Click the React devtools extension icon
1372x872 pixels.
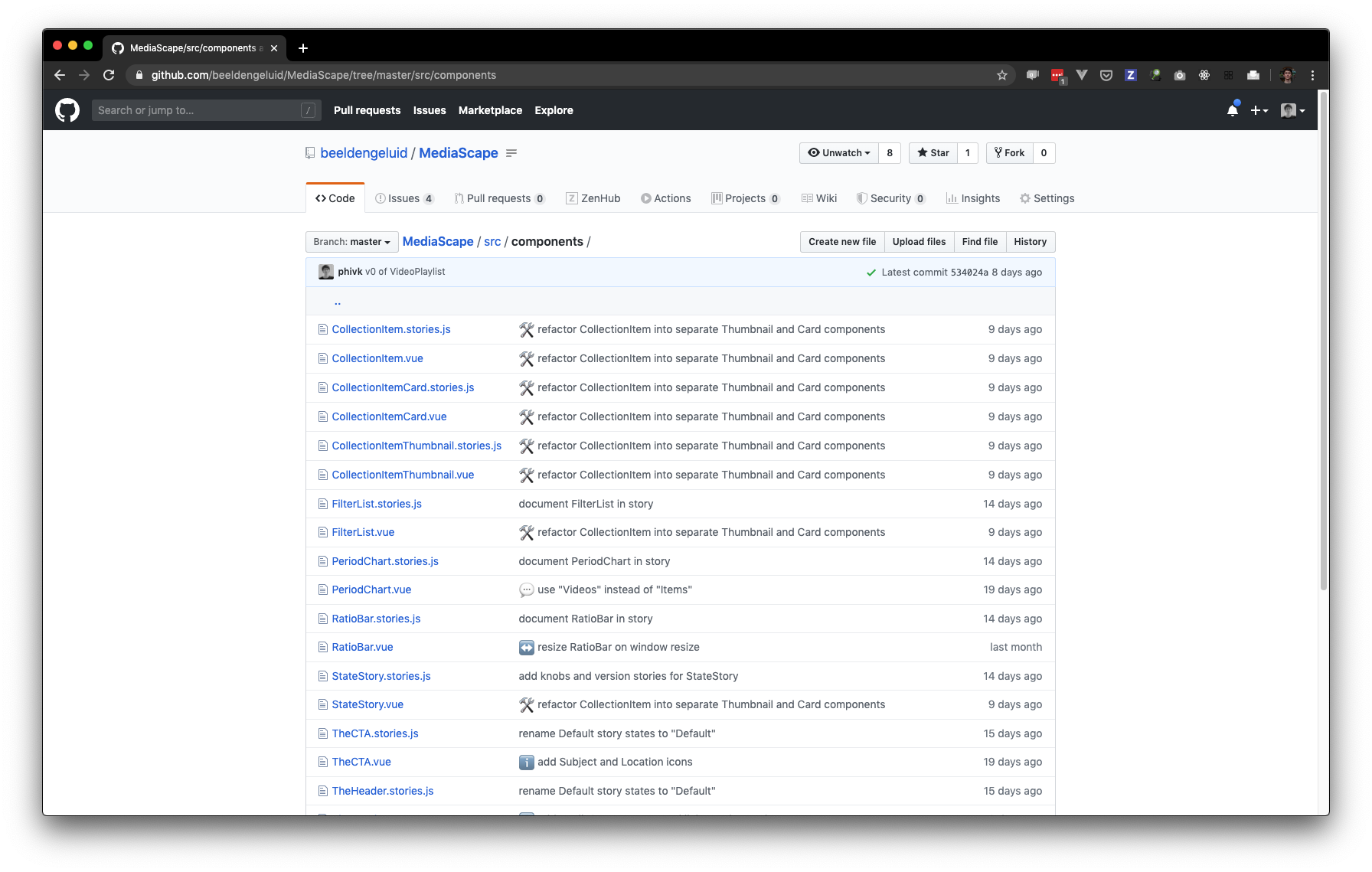click(x=1204, y=75)
